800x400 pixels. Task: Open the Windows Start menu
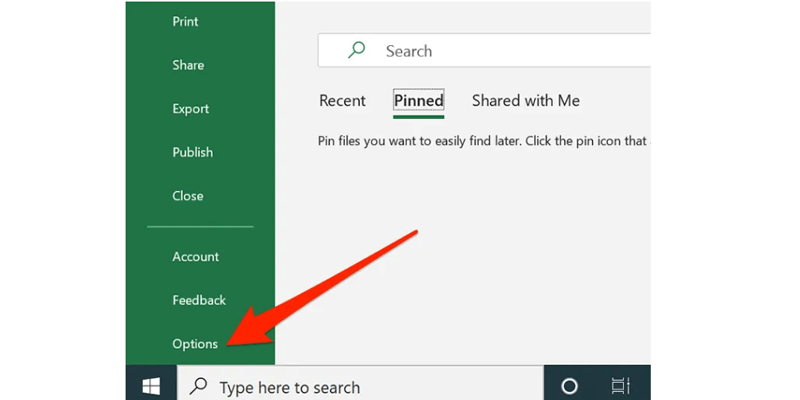coord(151,385)
